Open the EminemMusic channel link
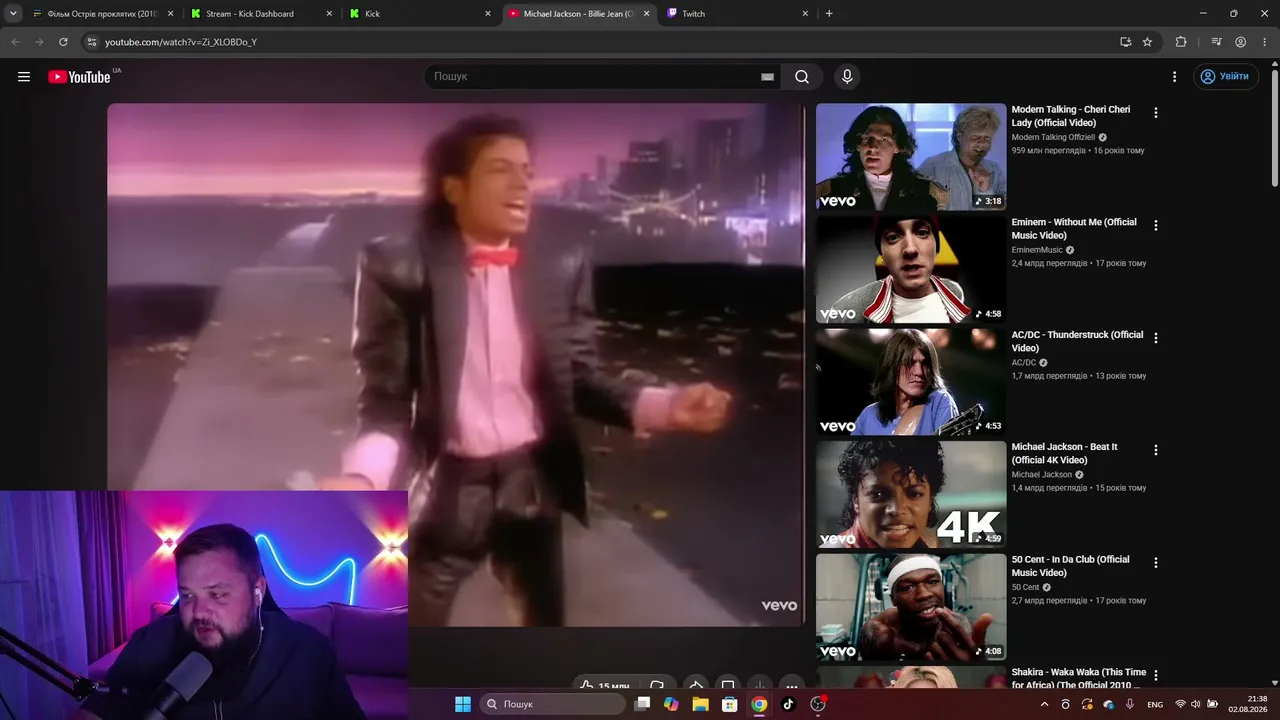The width and height of the screenshot is (1280, 720). (x=1037, y=250)
